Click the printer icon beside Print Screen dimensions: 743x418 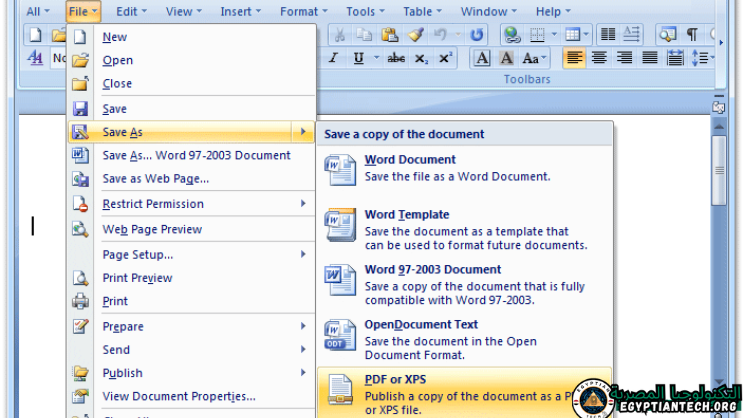pos(80,301)
